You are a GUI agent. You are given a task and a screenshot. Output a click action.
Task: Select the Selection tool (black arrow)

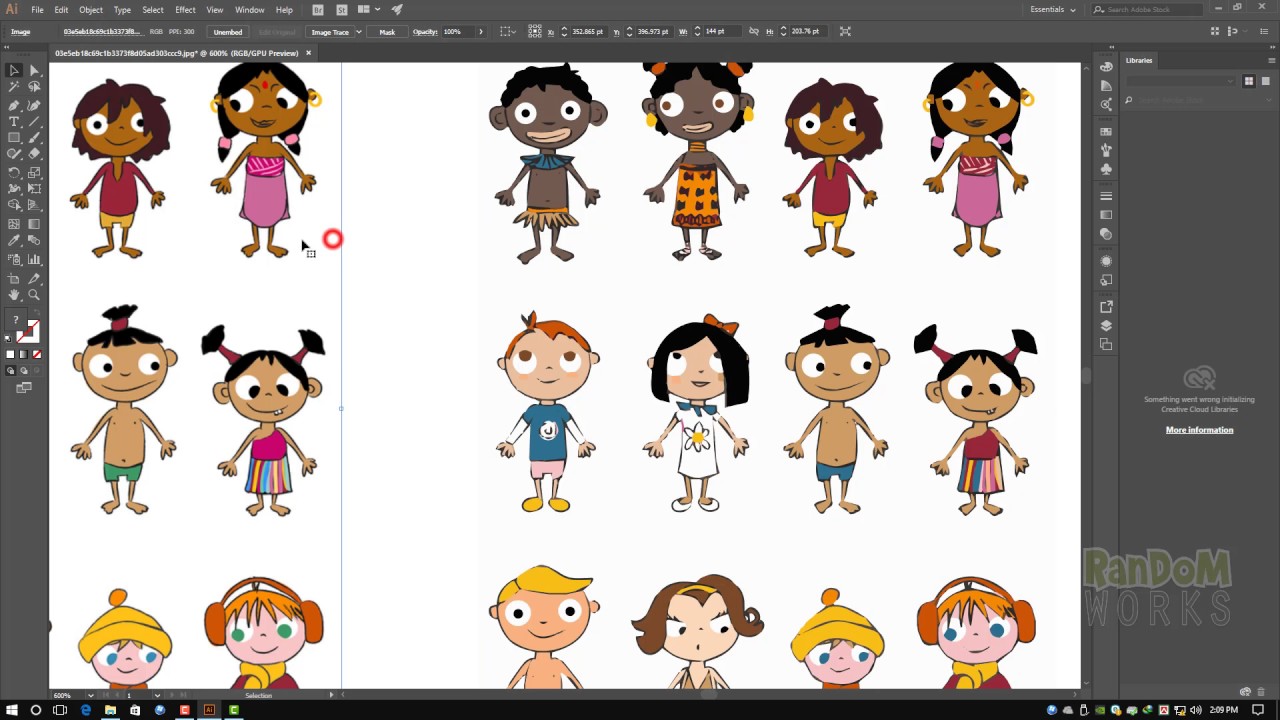14,70
